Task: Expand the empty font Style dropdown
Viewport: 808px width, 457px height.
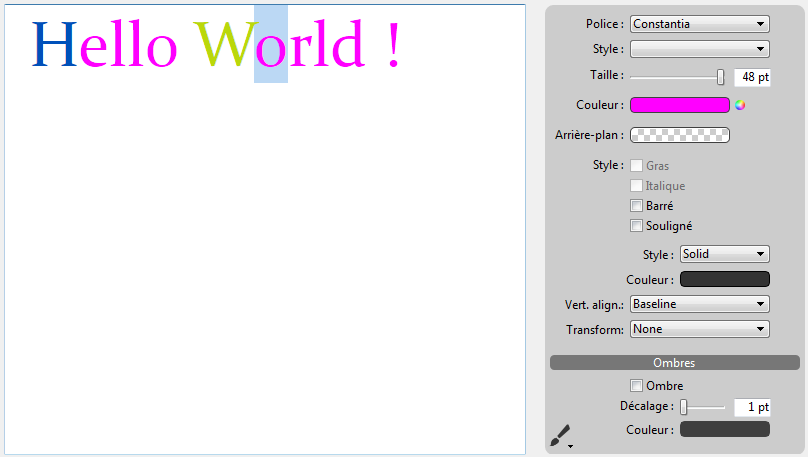Action: click(x=699, y=49)
